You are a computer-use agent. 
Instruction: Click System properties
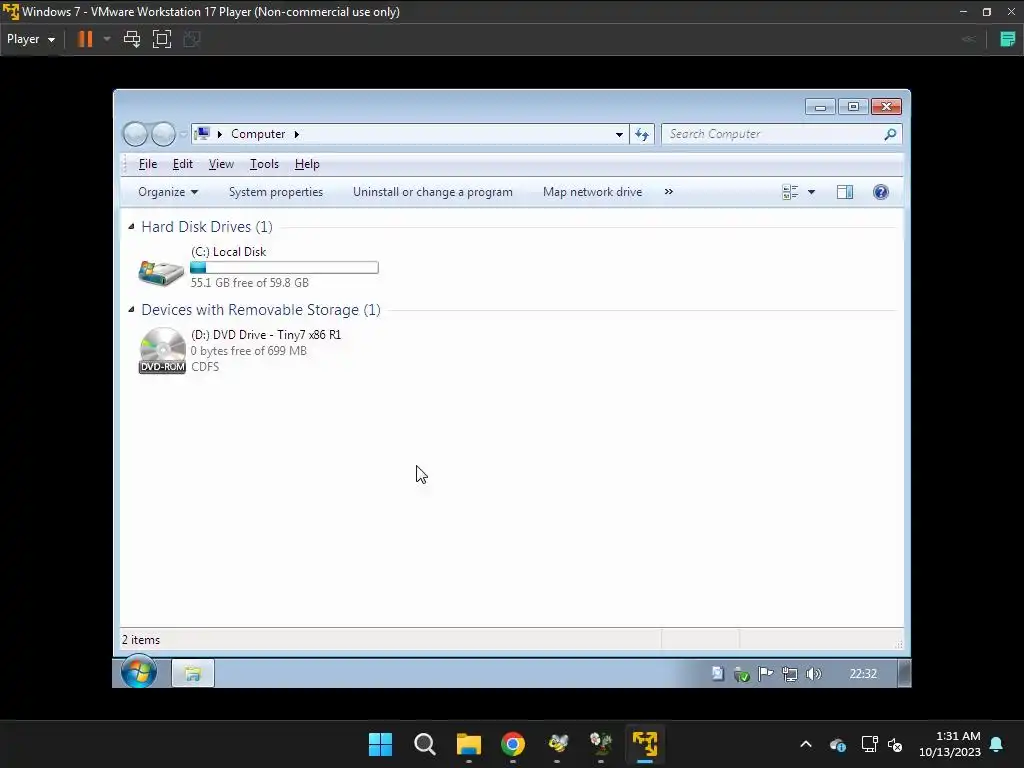(276, 192)
